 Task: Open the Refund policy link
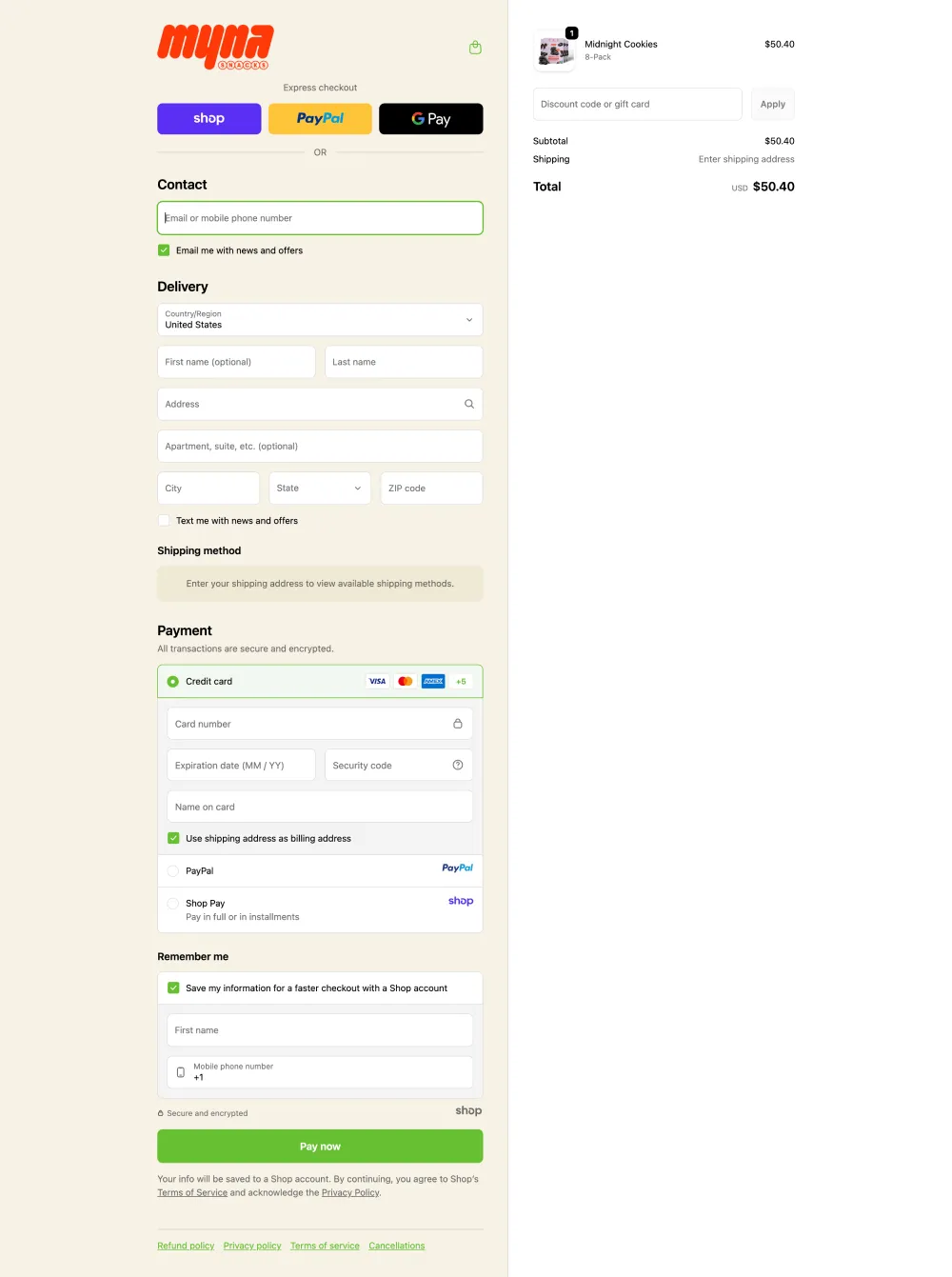(186, 1246)
